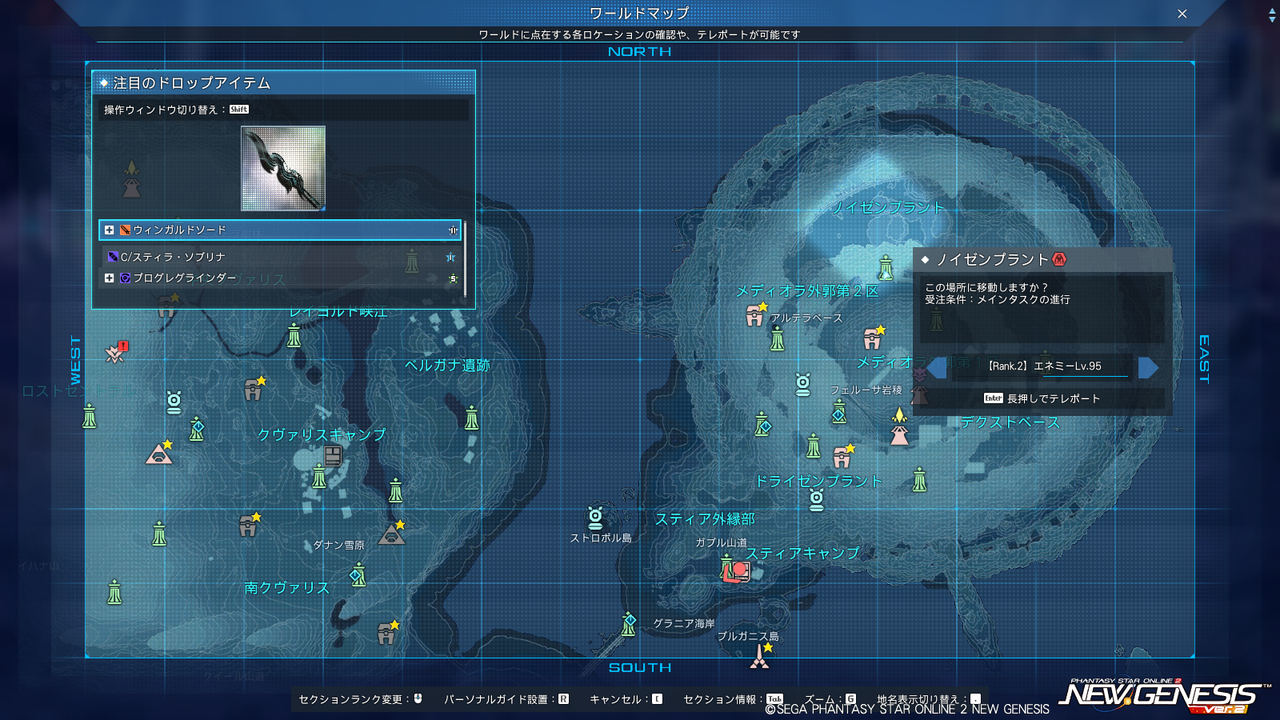Select the next rank with the right arrow
Image resolution: width=1280 pixels, height=720 pixels.
pos(1148,367)
